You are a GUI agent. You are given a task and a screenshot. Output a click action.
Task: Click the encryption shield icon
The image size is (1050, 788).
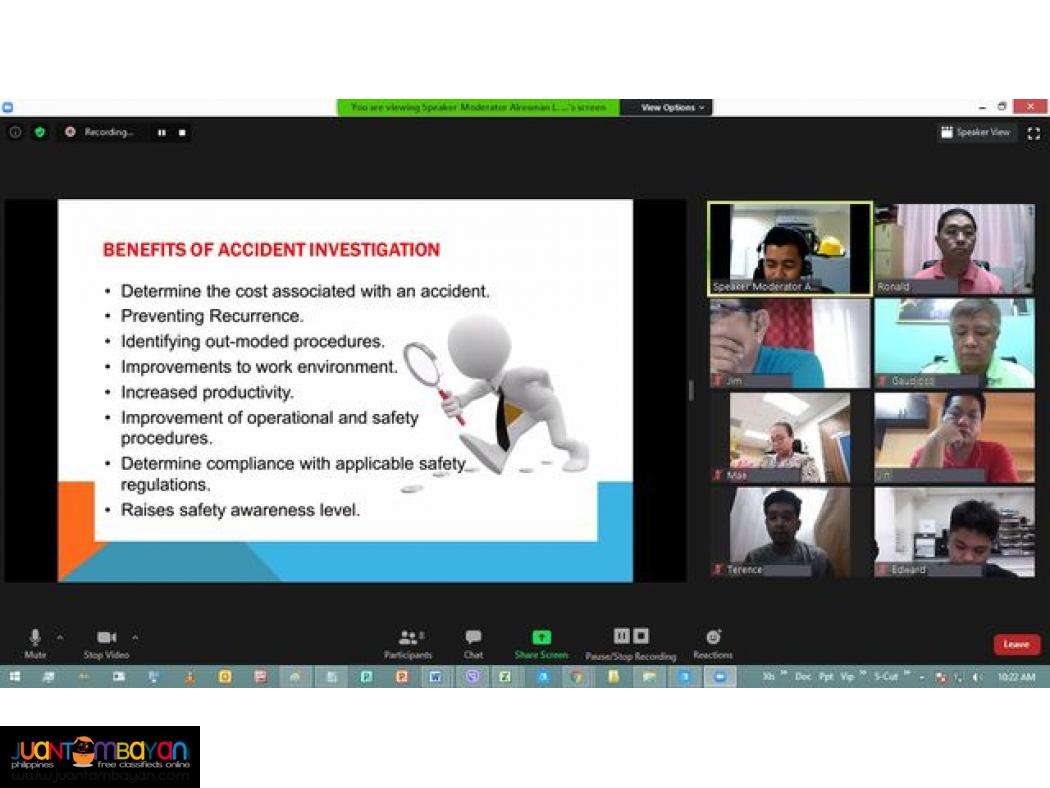click(39, 132)
